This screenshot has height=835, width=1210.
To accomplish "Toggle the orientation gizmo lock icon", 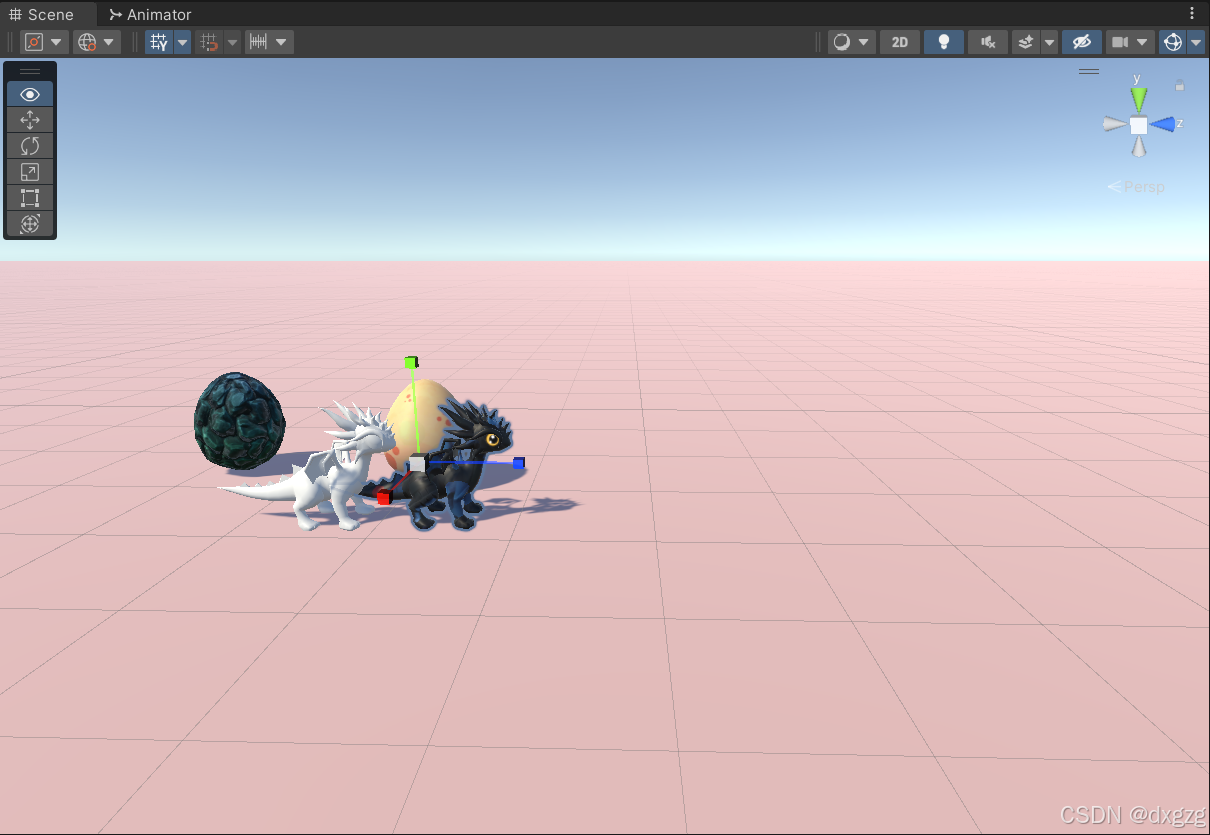I will 1180,86.
